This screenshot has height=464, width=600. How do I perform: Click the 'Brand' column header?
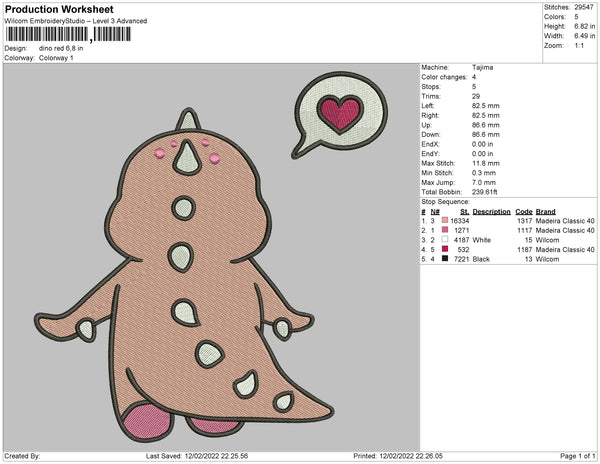pyautogui.click(x=545, y=212)
